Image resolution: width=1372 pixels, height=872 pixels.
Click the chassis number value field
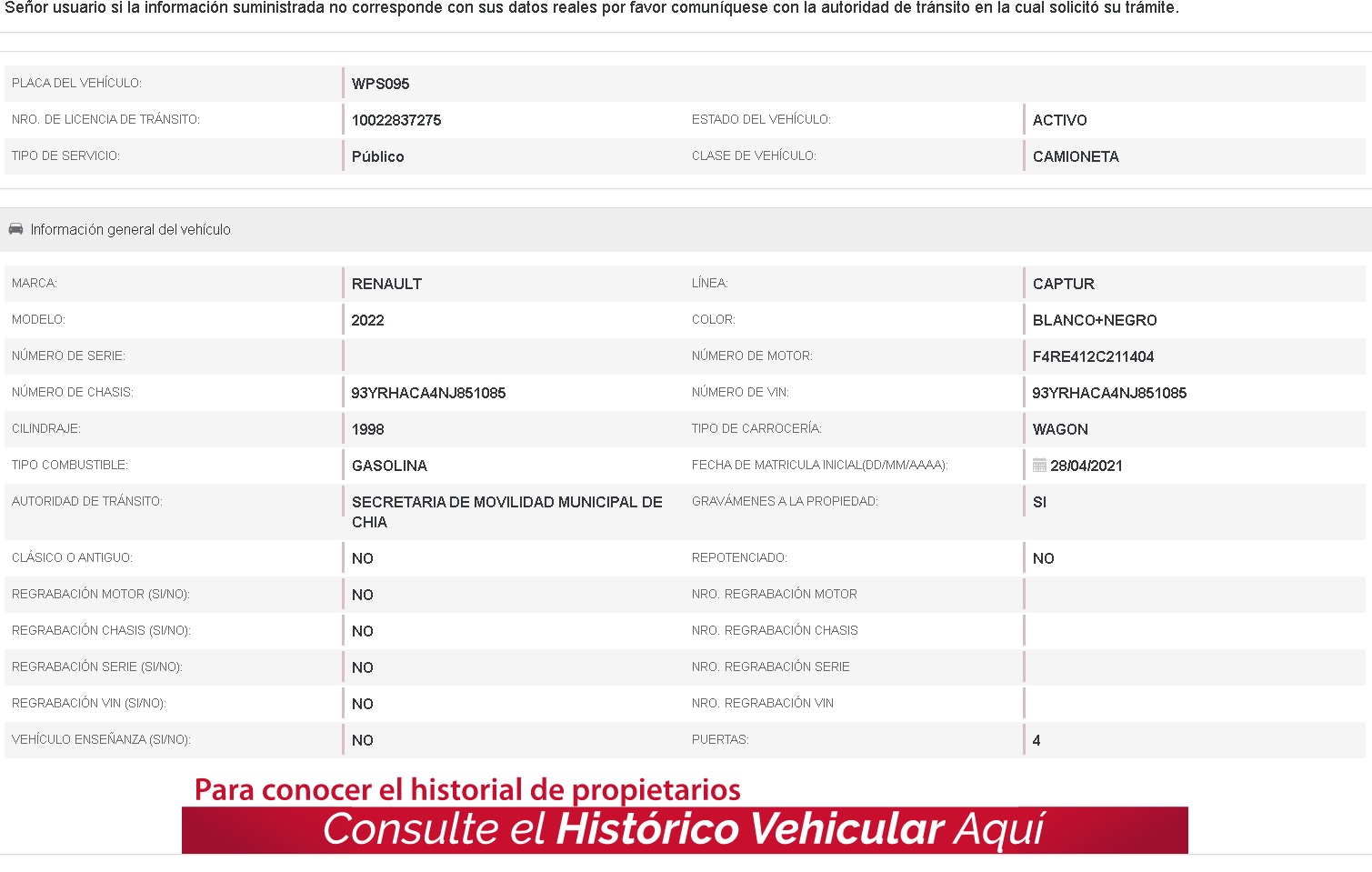(428, 393)
